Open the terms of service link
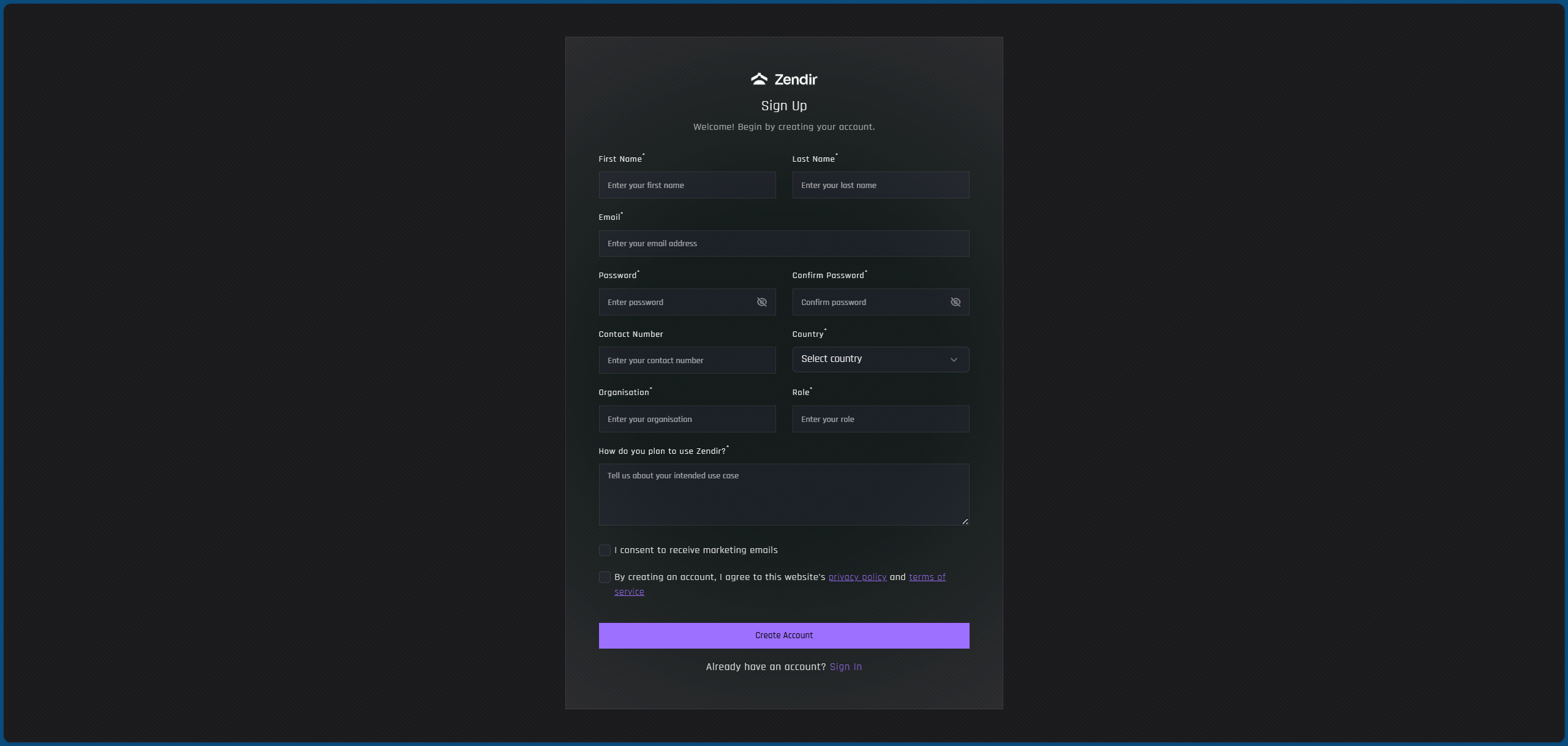 927,577
